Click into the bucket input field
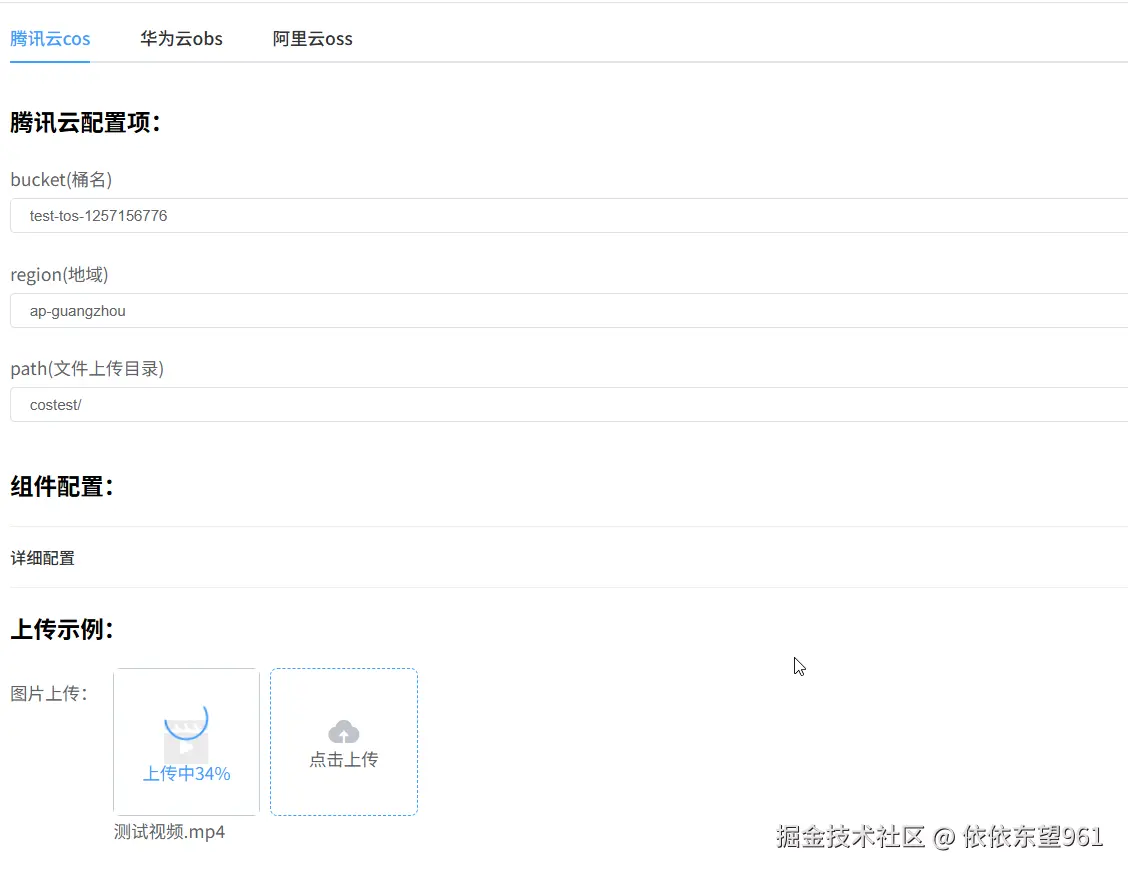This screenshot has width=1128, height=875. 400,215
